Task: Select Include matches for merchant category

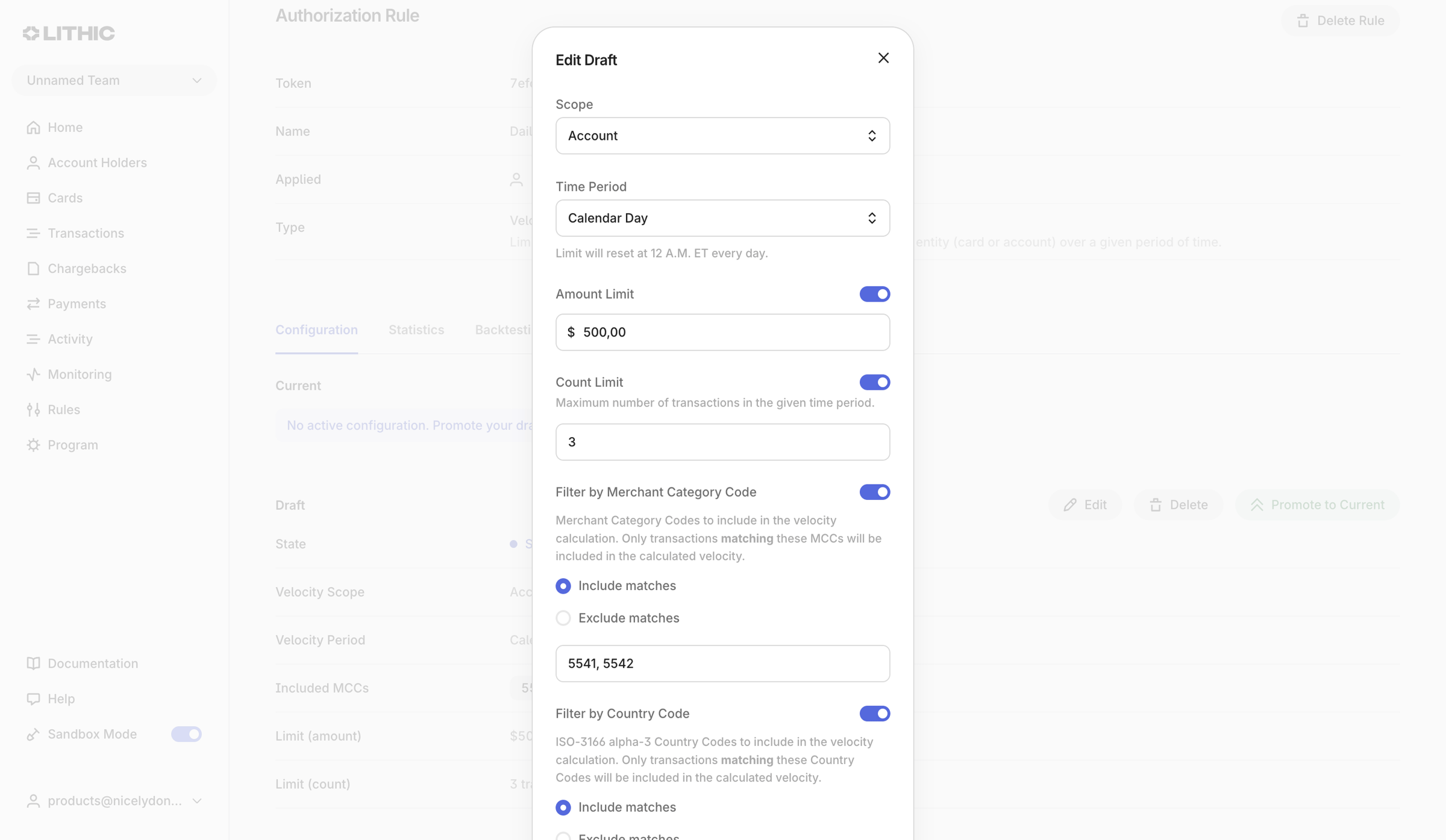Action: coord(563,586)
